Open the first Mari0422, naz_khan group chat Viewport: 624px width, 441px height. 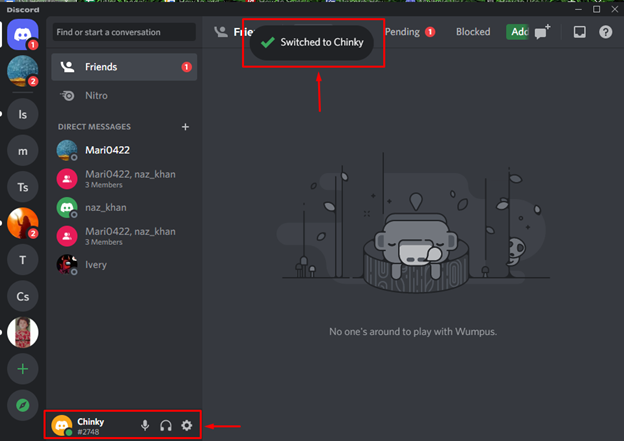124,179
